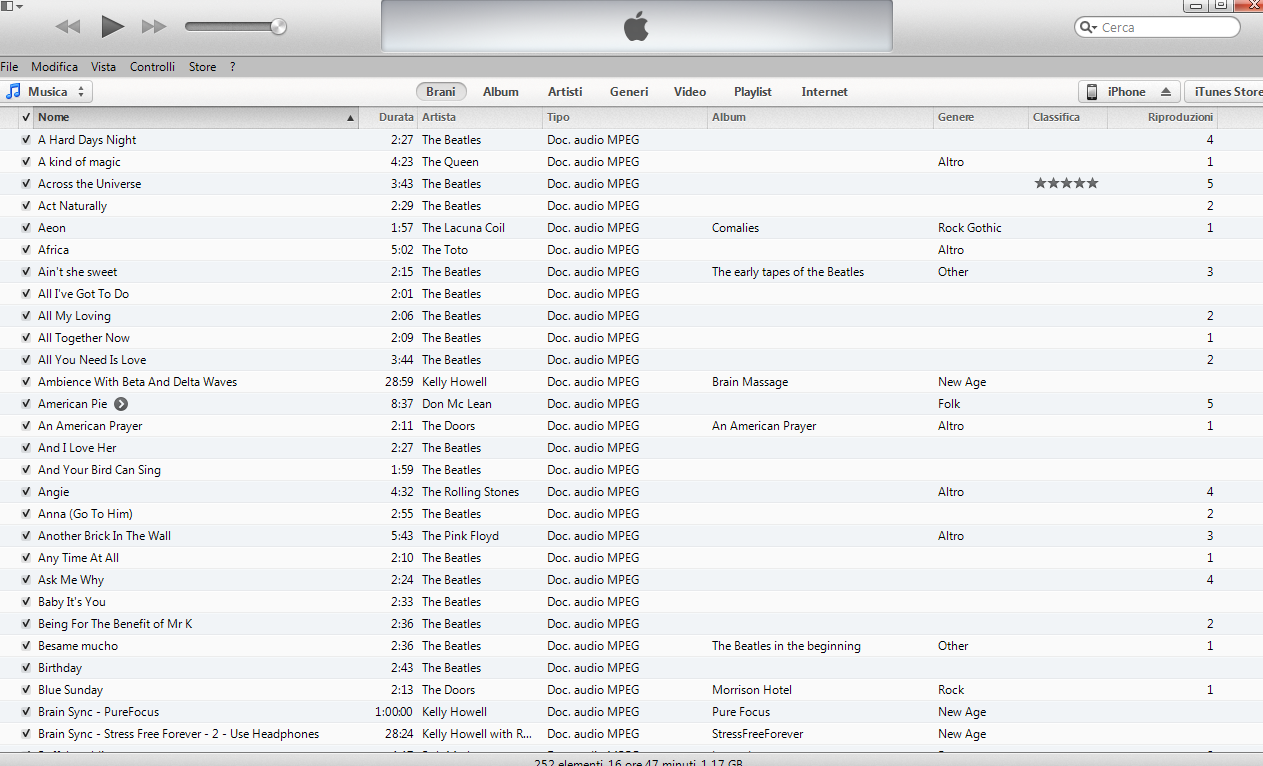Skip back with the rewind button
1263x766 pixels.
pyautogui.click(x=68, y=27)
